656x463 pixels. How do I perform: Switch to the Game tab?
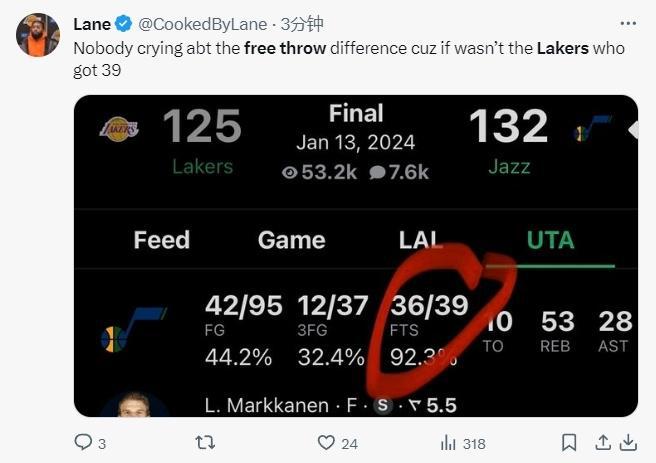(292, 240)
